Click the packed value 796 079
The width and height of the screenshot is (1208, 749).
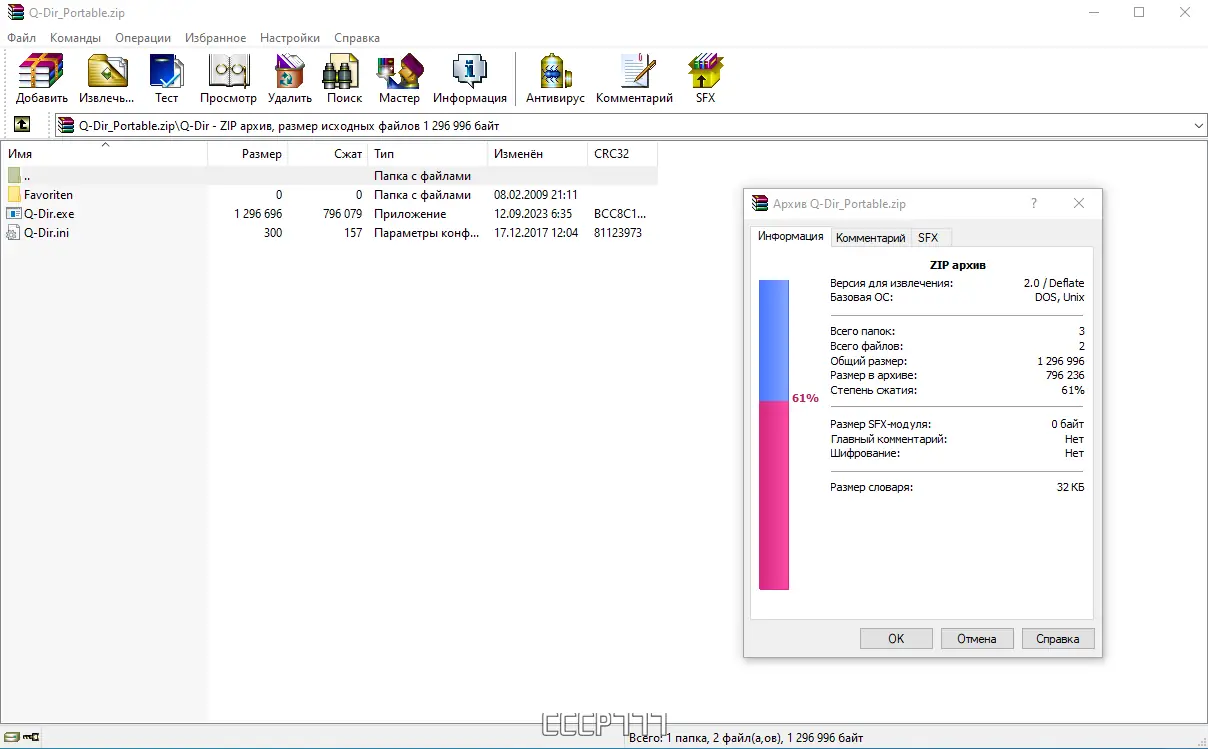(x=342, y=214)
